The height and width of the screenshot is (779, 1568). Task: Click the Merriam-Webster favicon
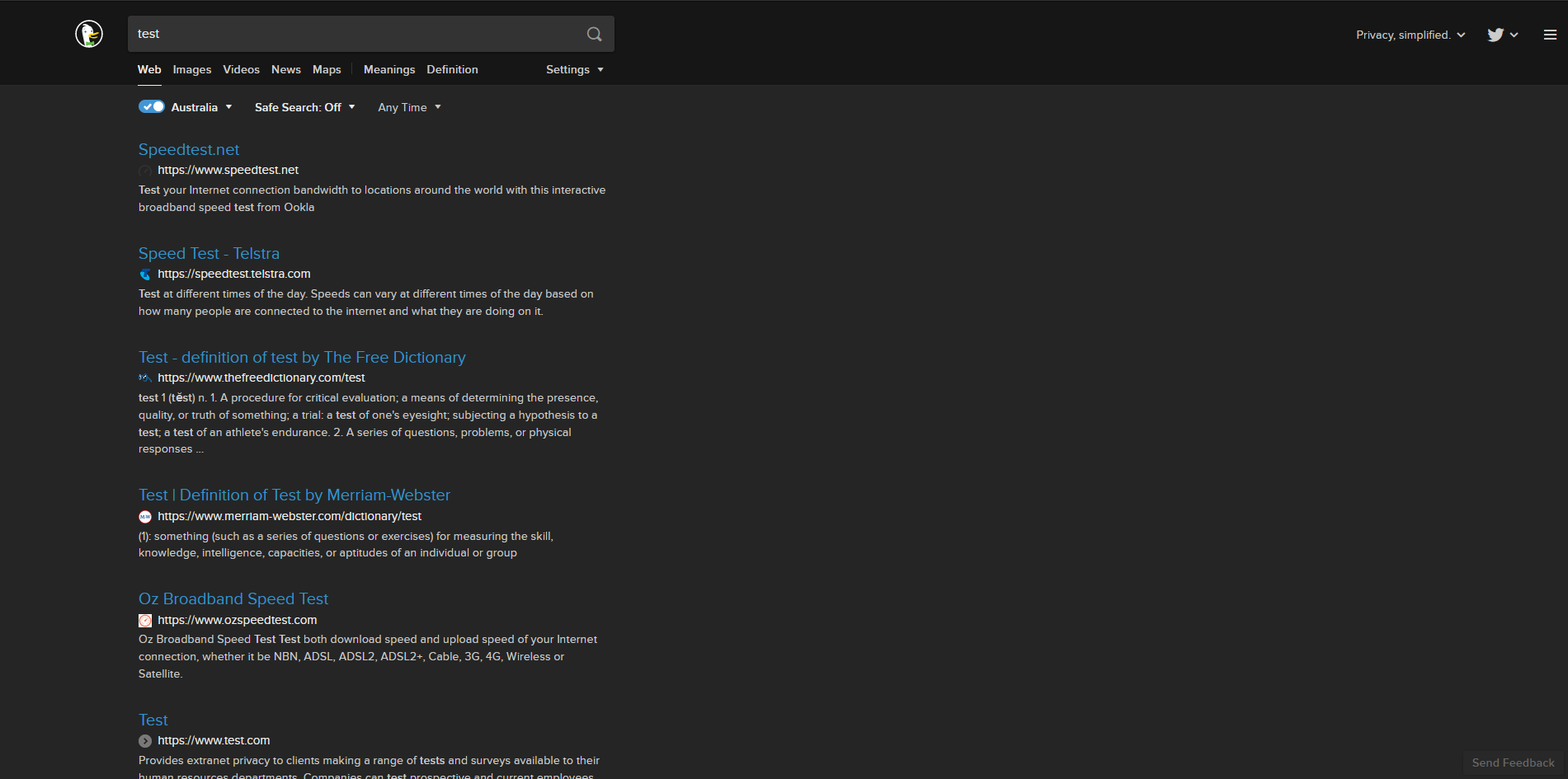coord(145,516)
